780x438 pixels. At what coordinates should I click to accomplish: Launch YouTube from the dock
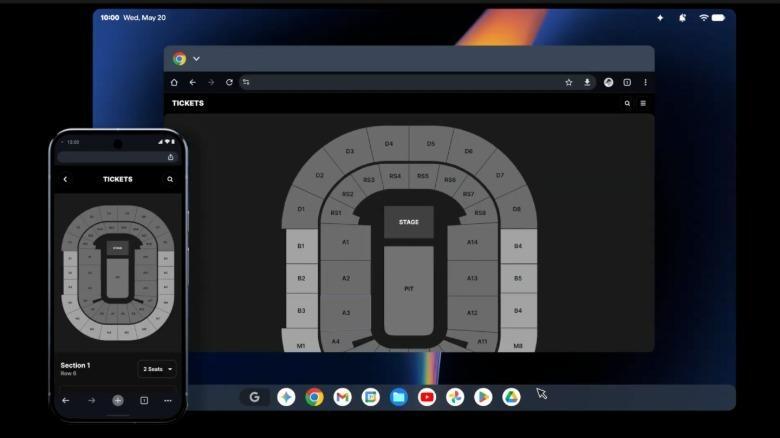427,397
